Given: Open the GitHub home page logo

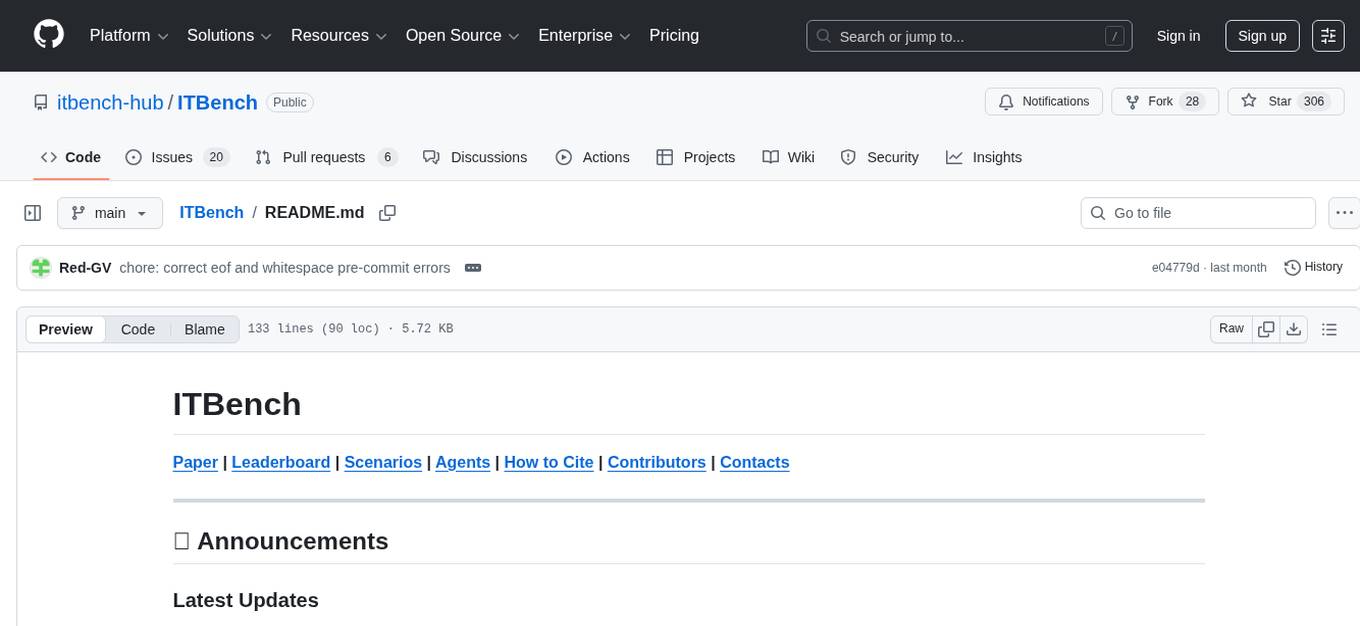Looking at the screenshot, I should tap(48, 35).
